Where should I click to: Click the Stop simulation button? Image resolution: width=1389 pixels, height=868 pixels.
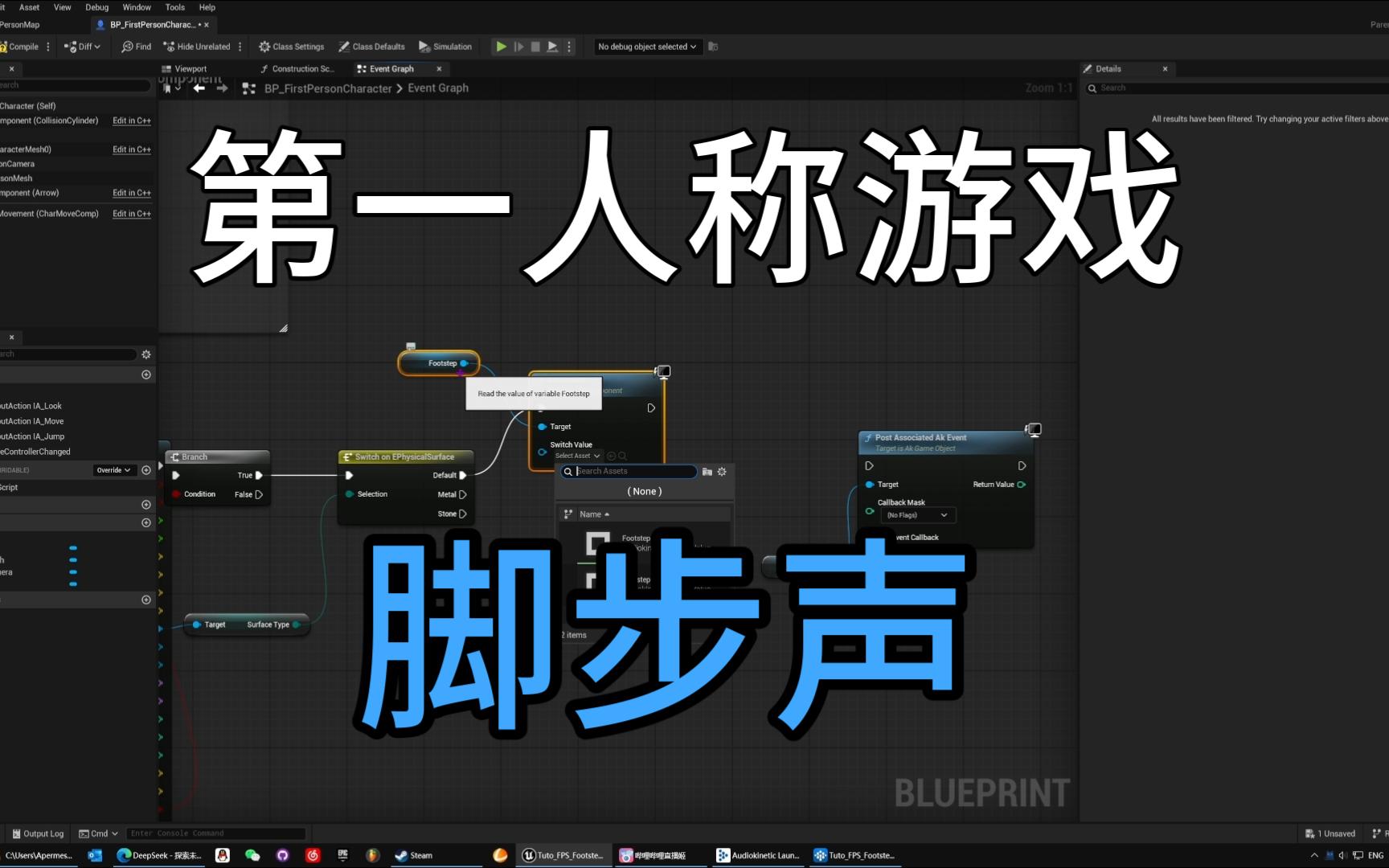tap(535, 47)
